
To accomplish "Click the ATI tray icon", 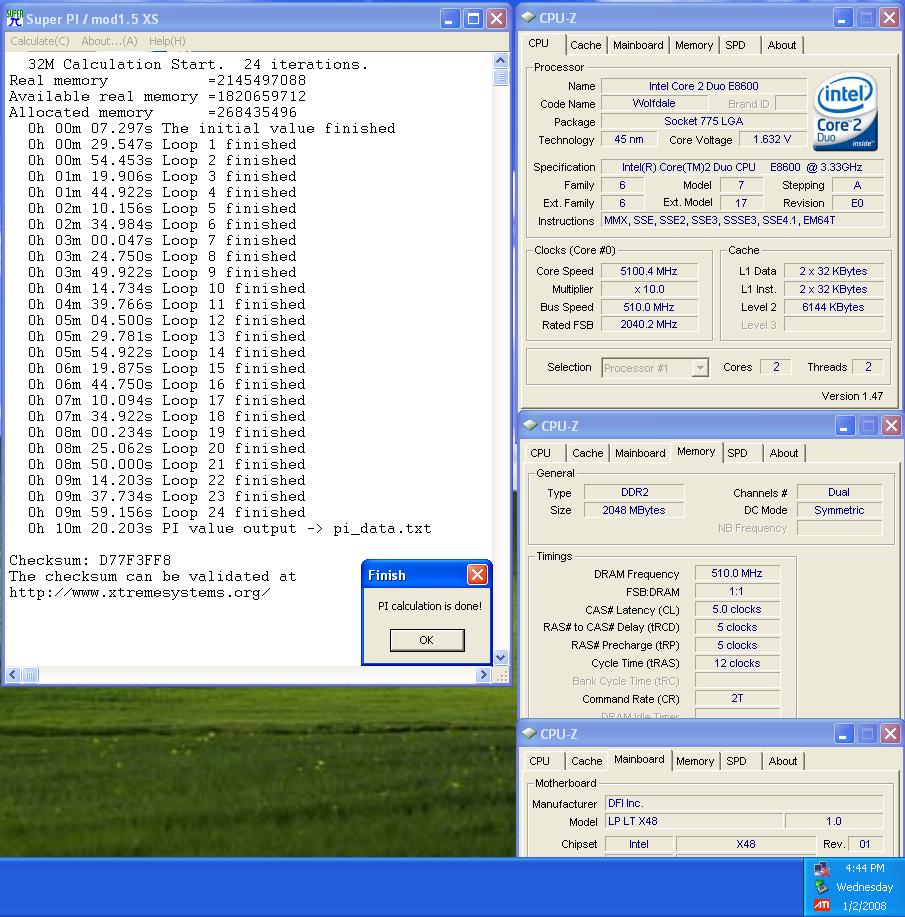I will [x=821, y=905].
